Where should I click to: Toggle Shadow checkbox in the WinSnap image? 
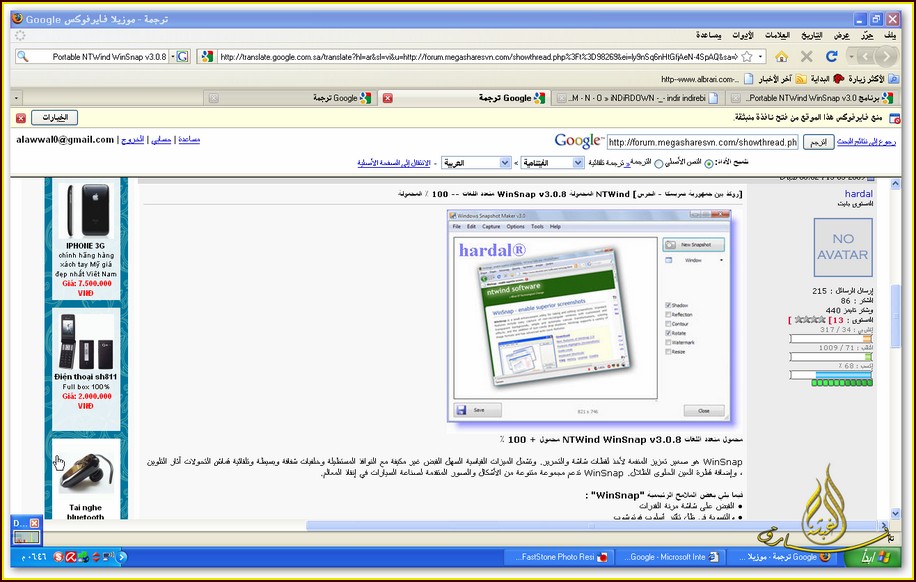point(668,305)
